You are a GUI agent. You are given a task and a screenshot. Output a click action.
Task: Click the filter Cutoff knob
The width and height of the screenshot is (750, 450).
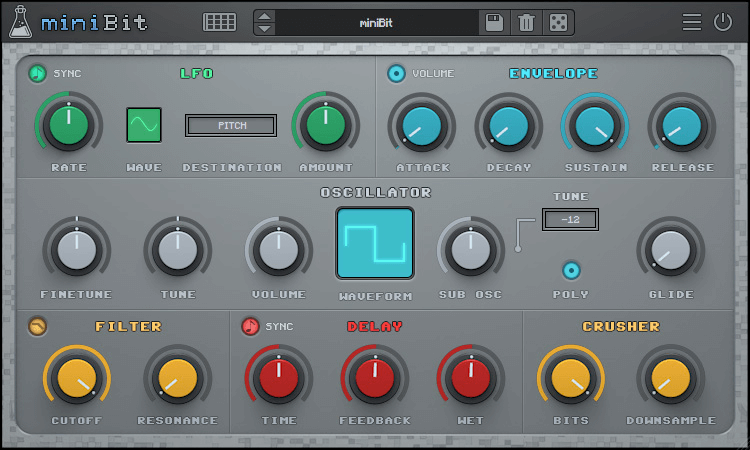point(76,380)
